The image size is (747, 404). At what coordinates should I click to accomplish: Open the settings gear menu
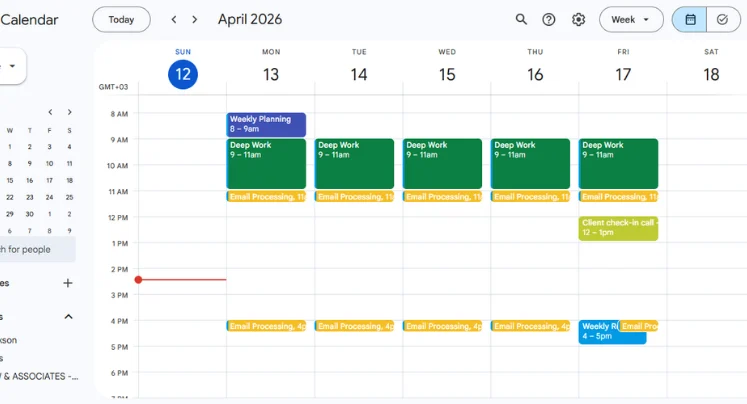578,20
